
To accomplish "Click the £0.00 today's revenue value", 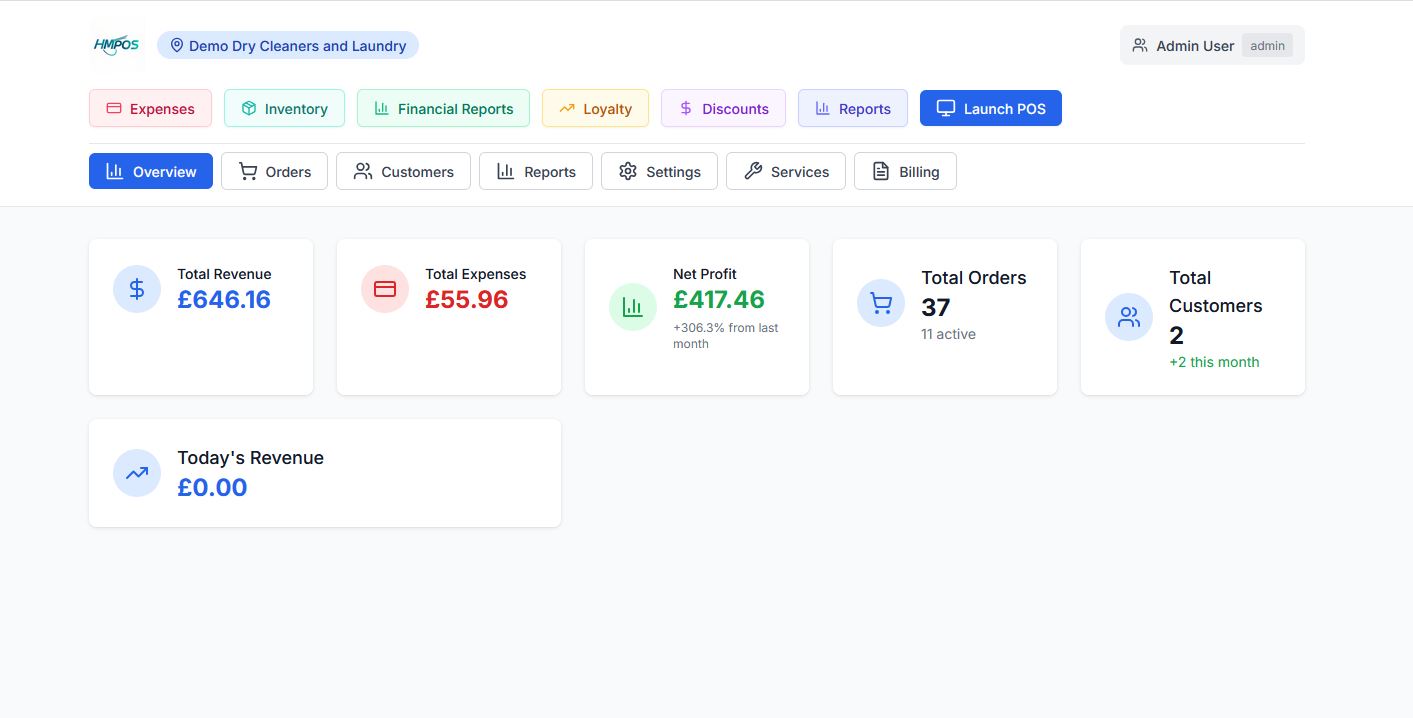I will (212, 487).
